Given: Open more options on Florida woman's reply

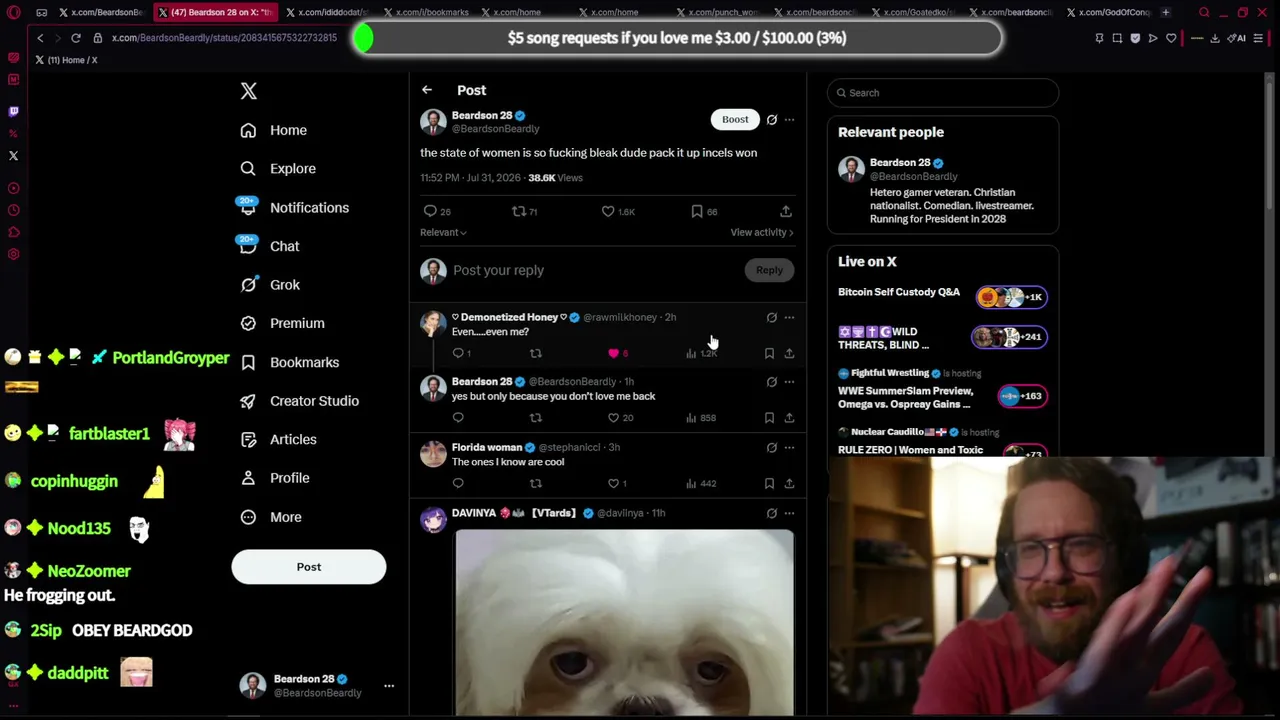Looking at the screenshot, I should (789, 448).
